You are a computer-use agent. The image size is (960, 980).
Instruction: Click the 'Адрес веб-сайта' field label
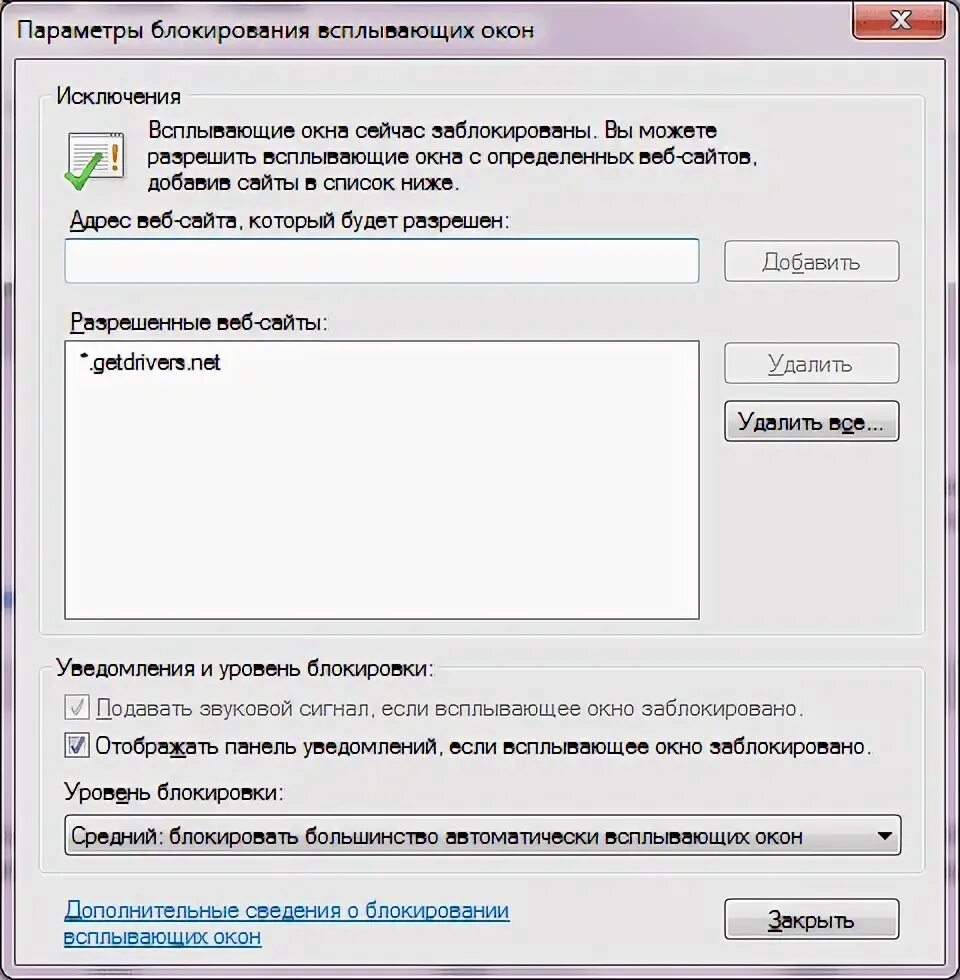[x=289, y=221]
